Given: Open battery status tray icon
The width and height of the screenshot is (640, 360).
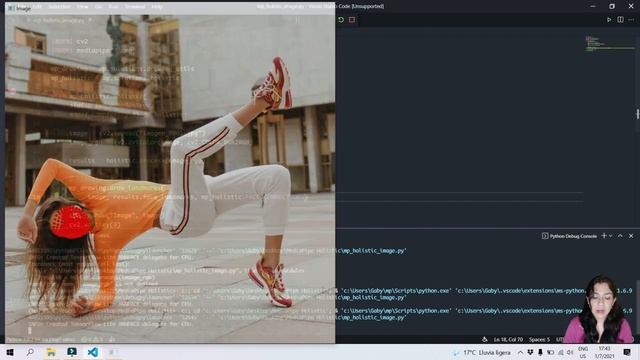Looking at the screenshot, I should pos(550,352).
